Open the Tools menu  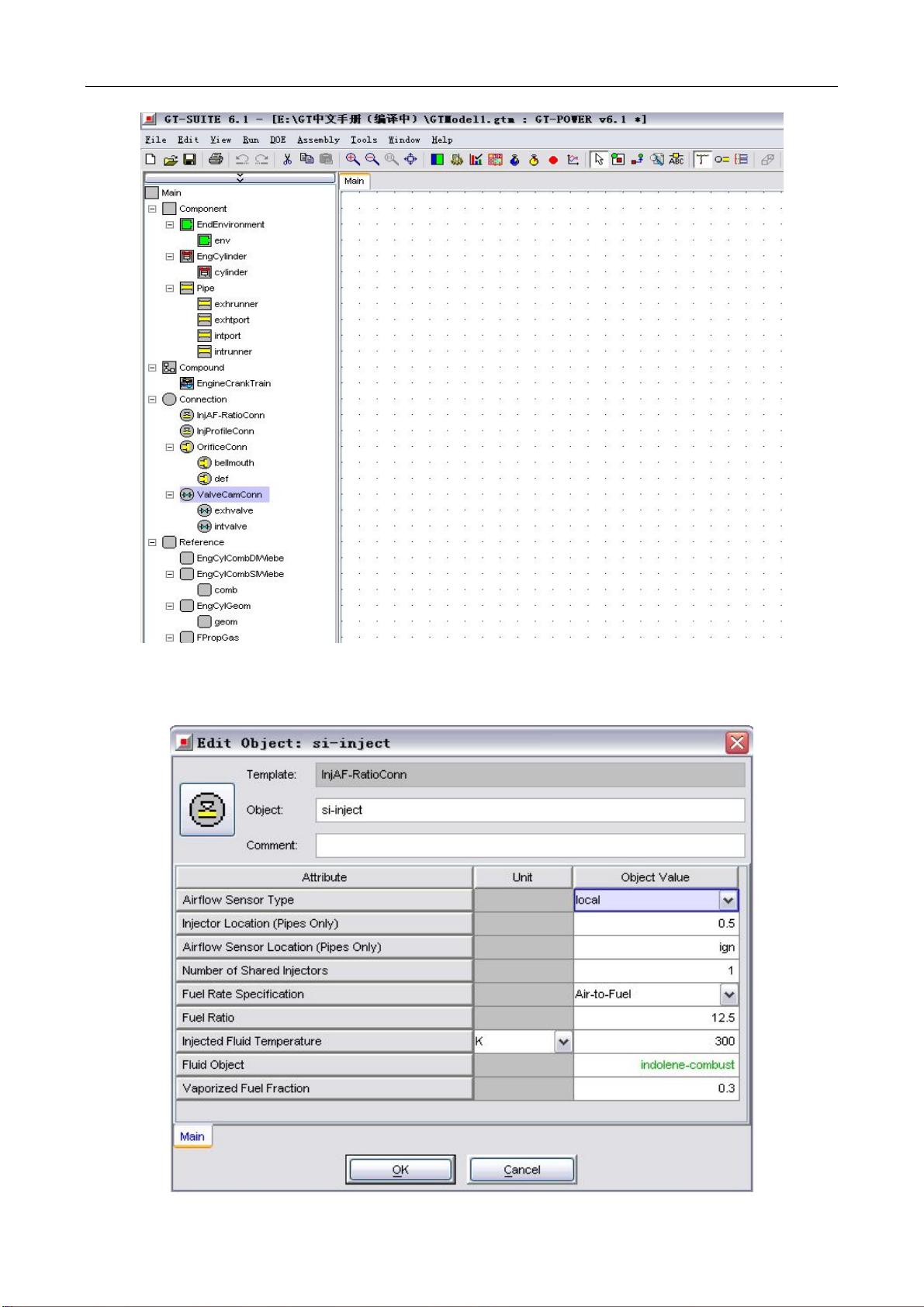(x=363, y=140)
